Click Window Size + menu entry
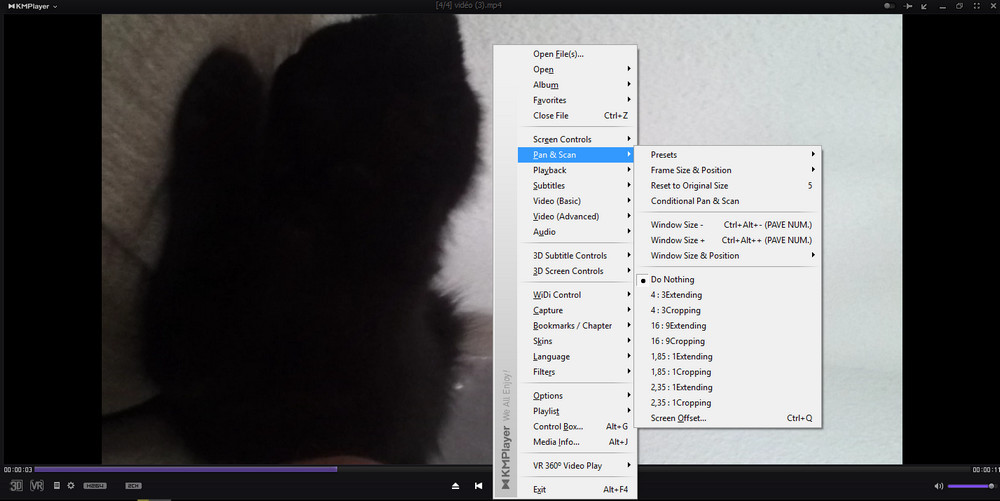Screen dimensions: 1000x501 (x=728, y=240)
